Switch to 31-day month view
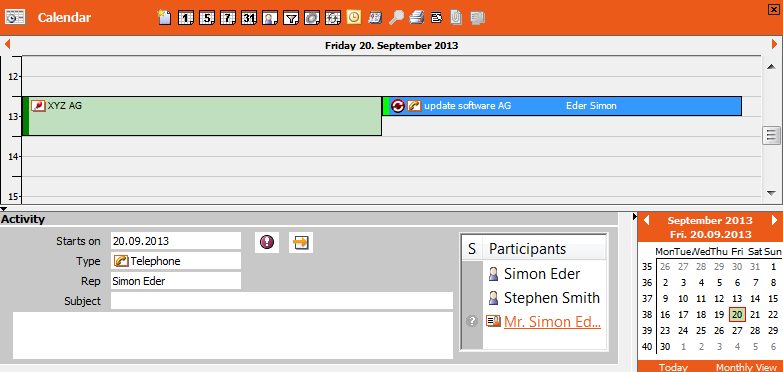This screenshot has width=783, height=372. [x=249, y=18]
